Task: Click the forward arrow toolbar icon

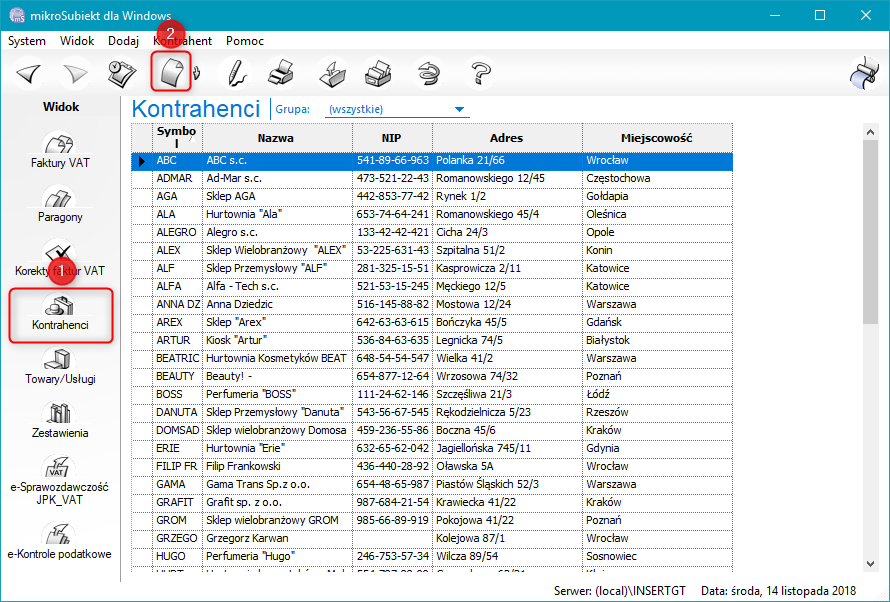Action: click(75, 73)
